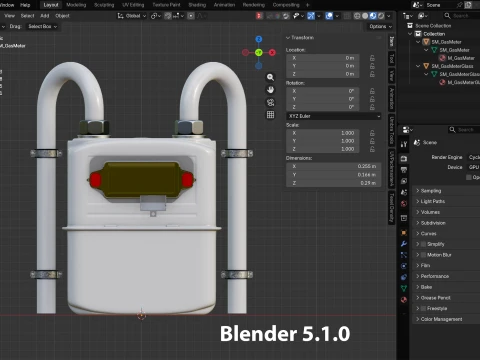Toggle proportional editing button in header
Image resolution: width=480 pixels, height=360 pixels.
191,16
